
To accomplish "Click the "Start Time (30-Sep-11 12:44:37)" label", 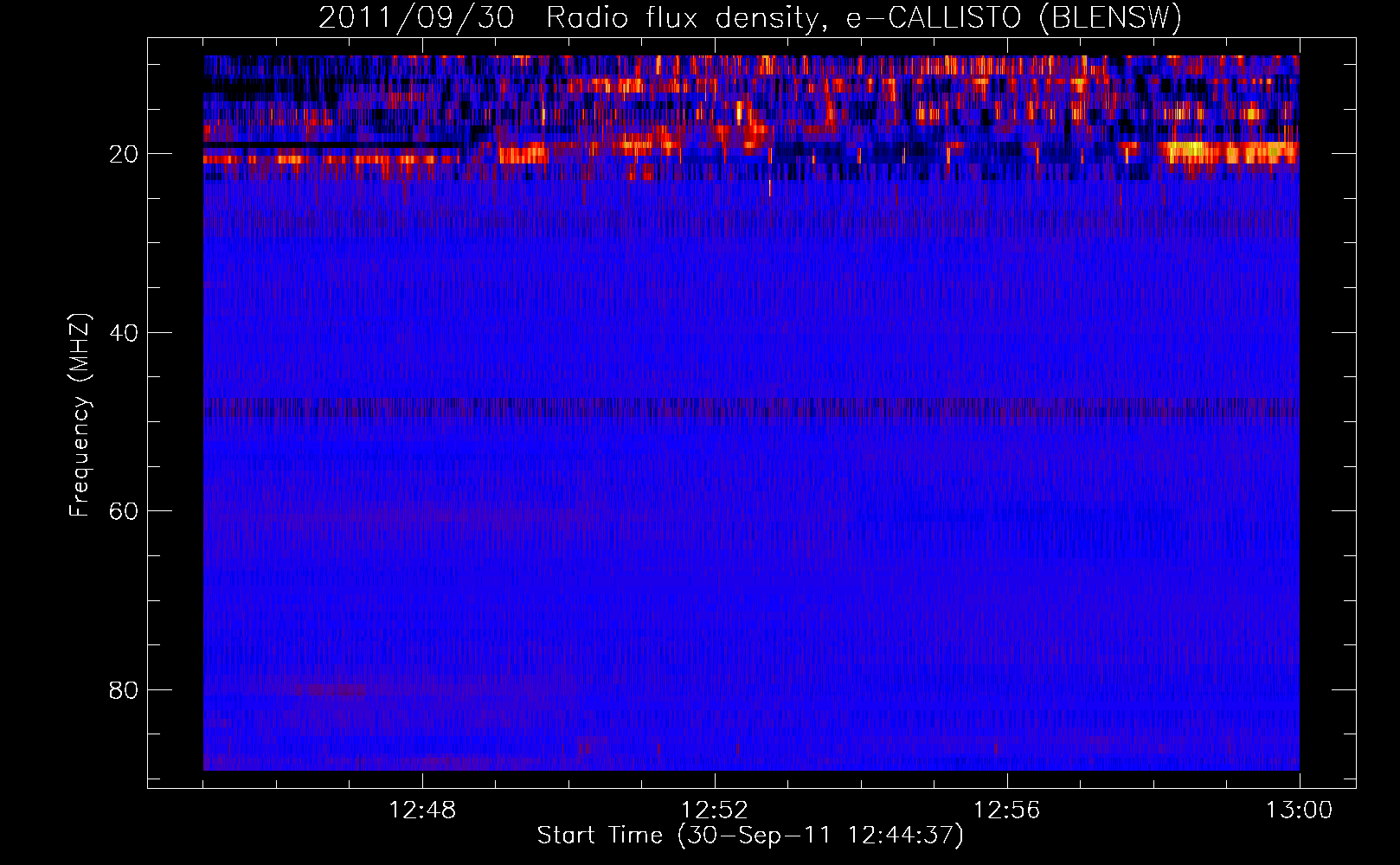I will [x=750, y=836].
